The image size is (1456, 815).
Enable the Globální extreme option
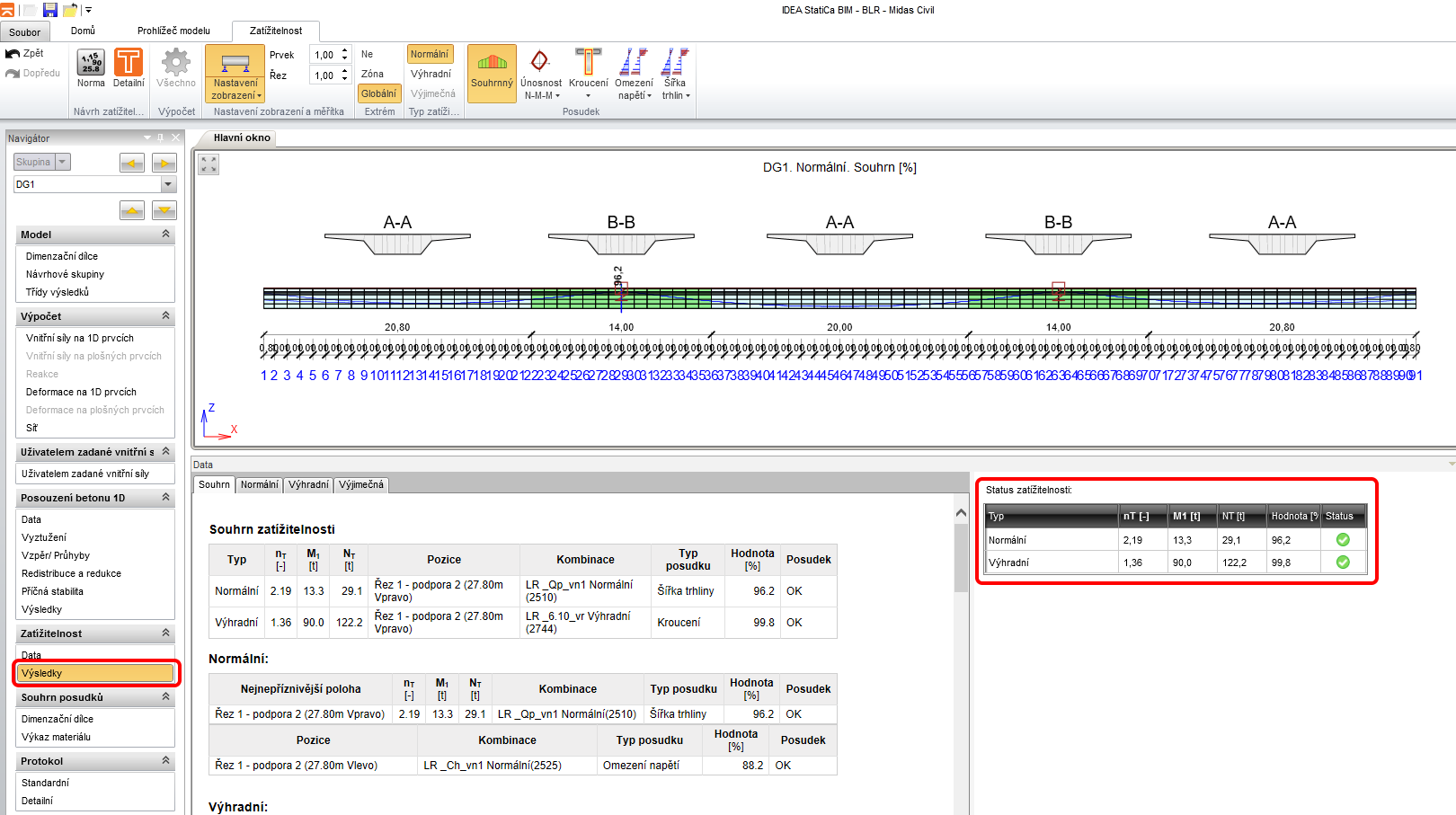click(x=378, y=93)
